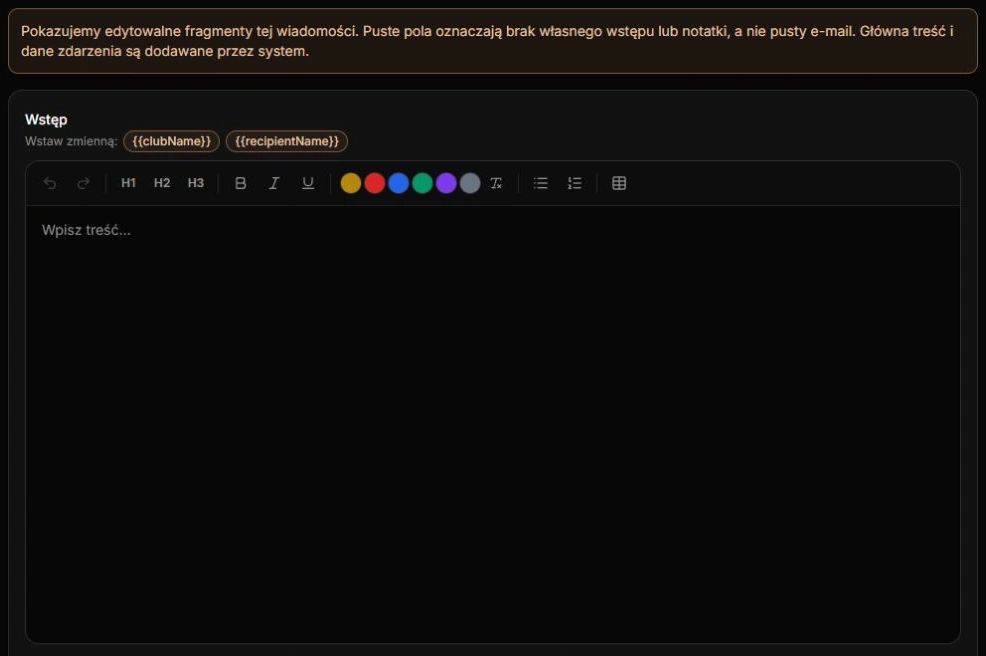Select the gray text color swatch
Screen dimensions: 986x656
[470, 183]
